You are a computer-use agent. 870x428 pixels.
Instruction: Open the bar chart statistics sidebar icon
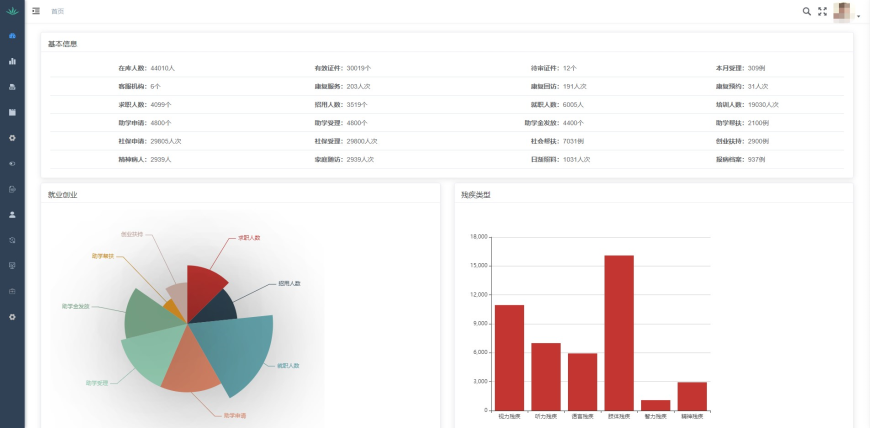(12, 61)
